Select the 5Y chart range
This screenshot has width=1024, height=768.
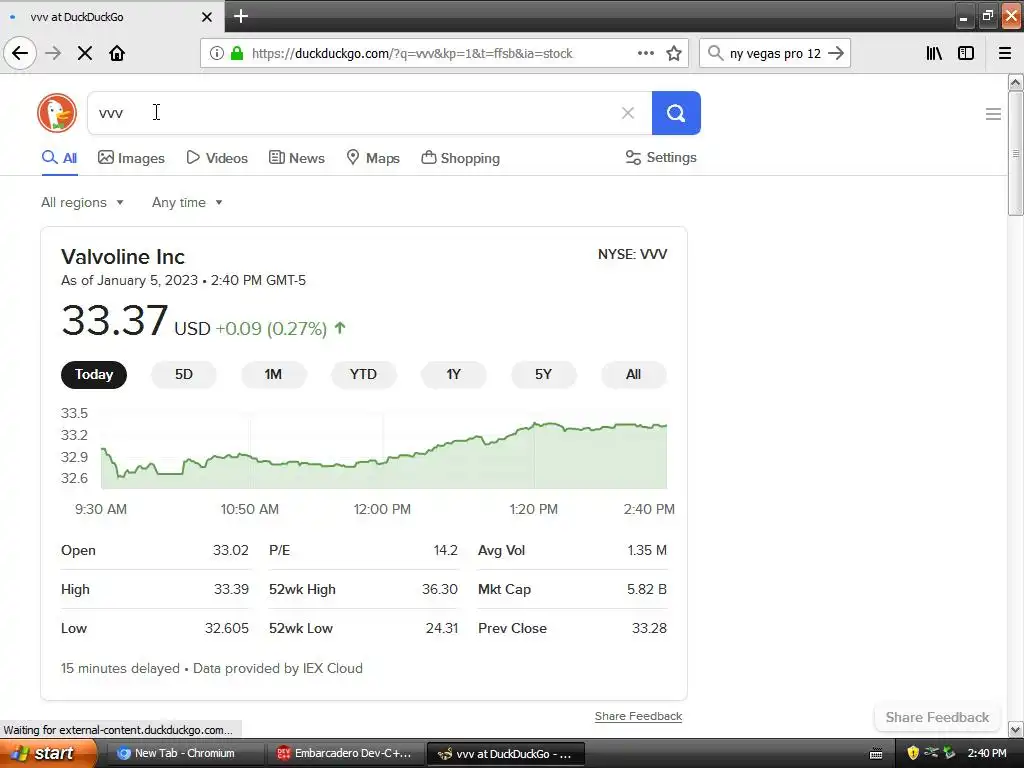[543, 374]
